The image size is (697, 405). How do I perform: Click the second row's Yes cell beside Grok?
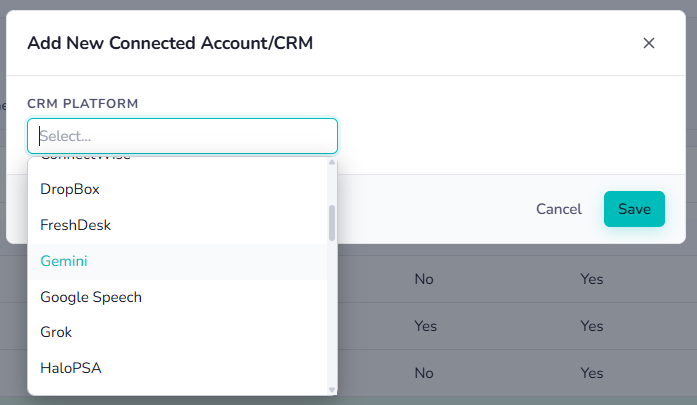click(425, 326)
